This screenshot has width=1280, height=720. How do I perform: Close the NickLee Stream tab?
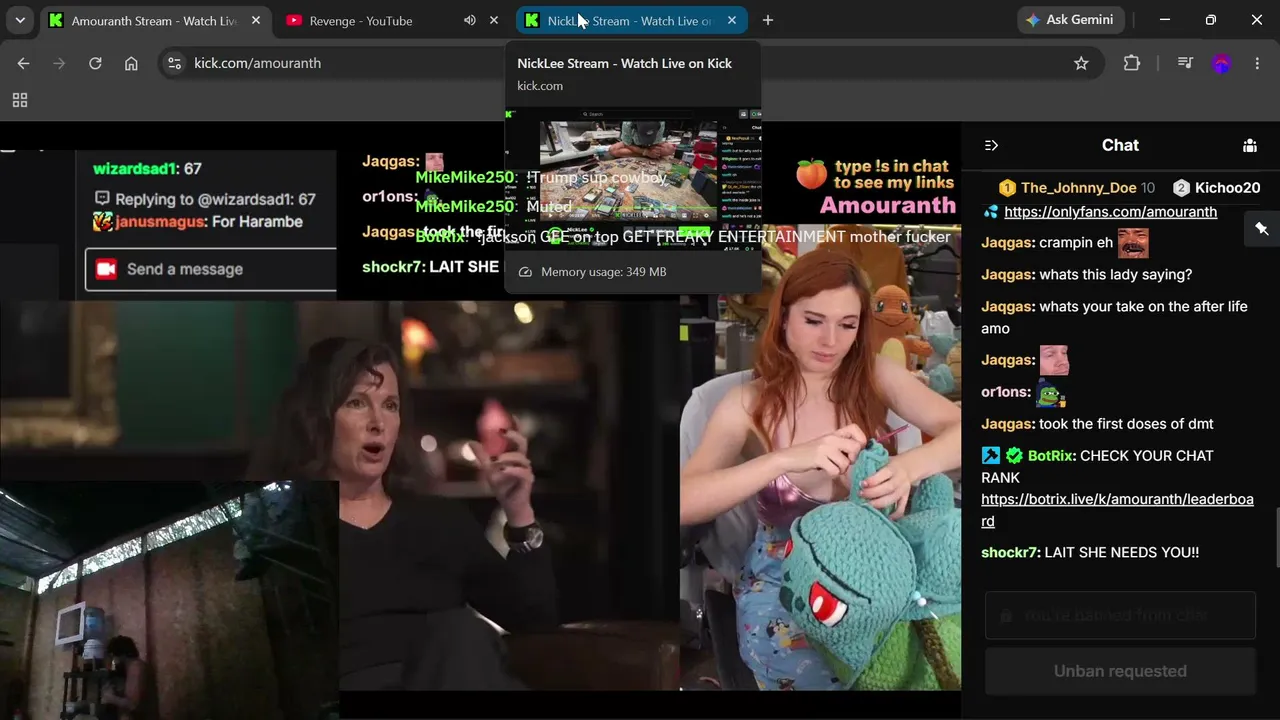(x=731, y=20)
